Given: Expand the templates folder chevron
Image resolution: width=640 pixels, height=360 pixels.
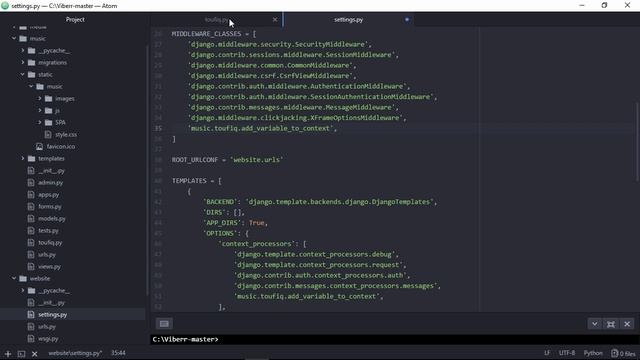Looking at the screenshot, I should pos(23,158).
